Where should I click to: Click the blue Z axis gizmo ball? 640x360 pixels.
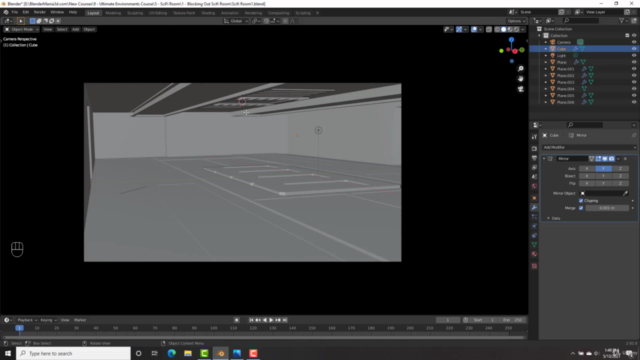[511, 40]
